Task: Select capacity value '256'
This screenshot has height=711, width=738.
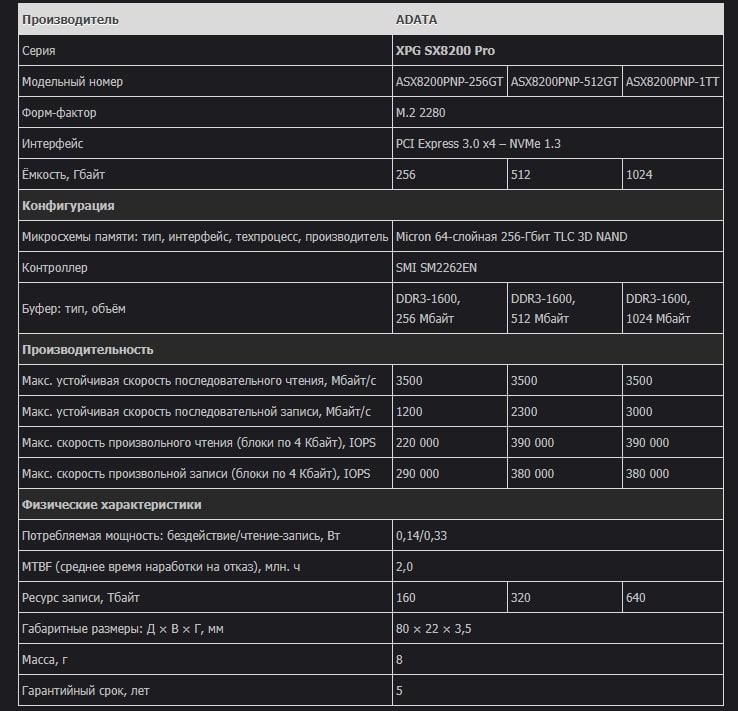Action: 405,175
